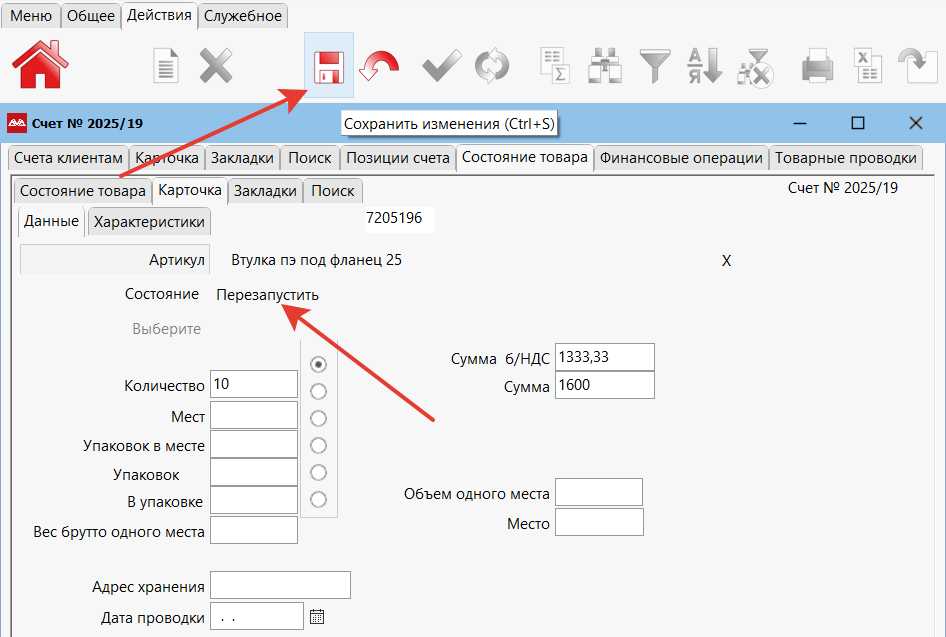This screenshot has width=946, height=637.
Task: Open the Финансовые операции tab
Action: click(x=681, y=158)
